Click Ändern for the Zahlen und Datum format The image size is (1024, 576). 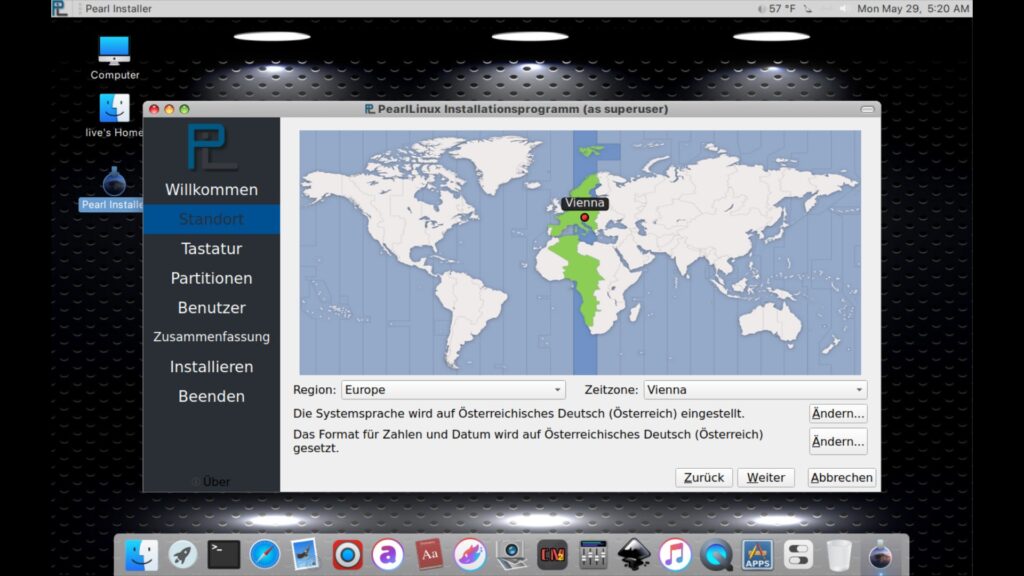[x=838, y=441]
